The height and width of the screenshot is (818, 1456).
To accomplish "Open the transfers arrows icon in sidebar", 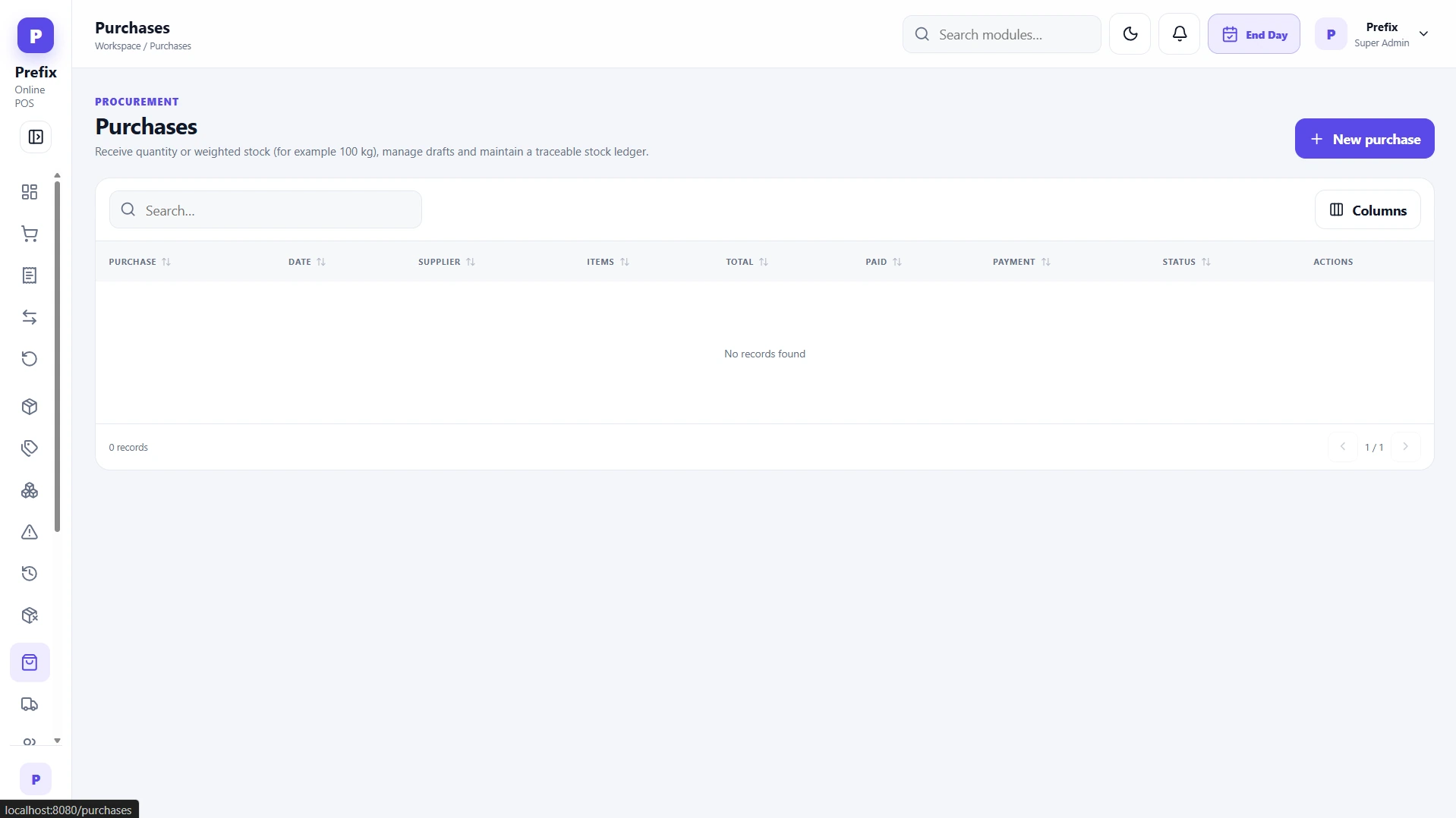I will [x=30, y=317].
